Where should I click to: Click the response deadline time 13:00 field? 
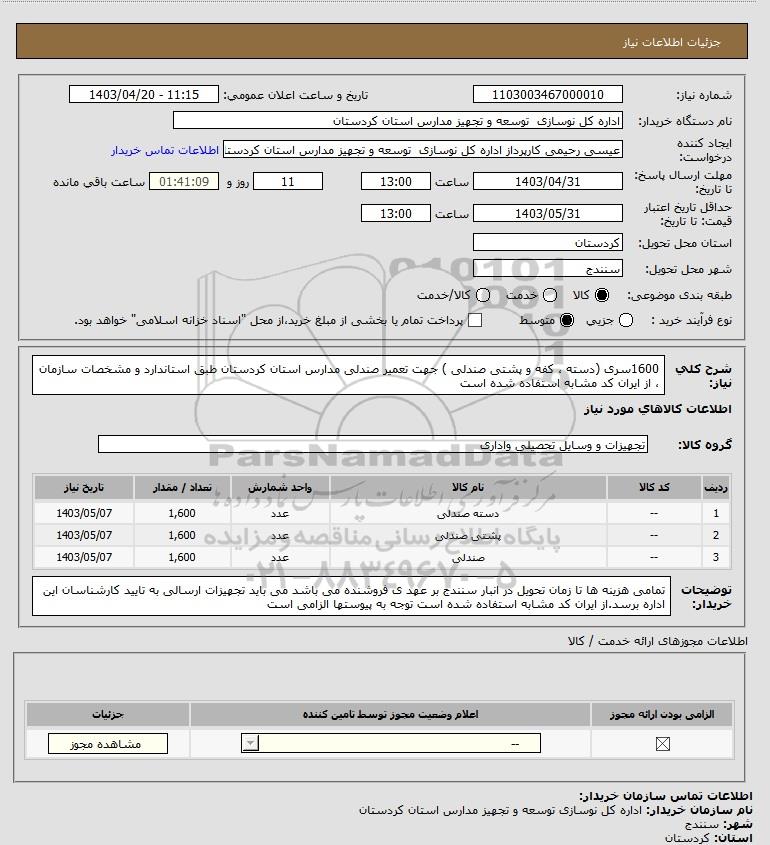[396, 182]
